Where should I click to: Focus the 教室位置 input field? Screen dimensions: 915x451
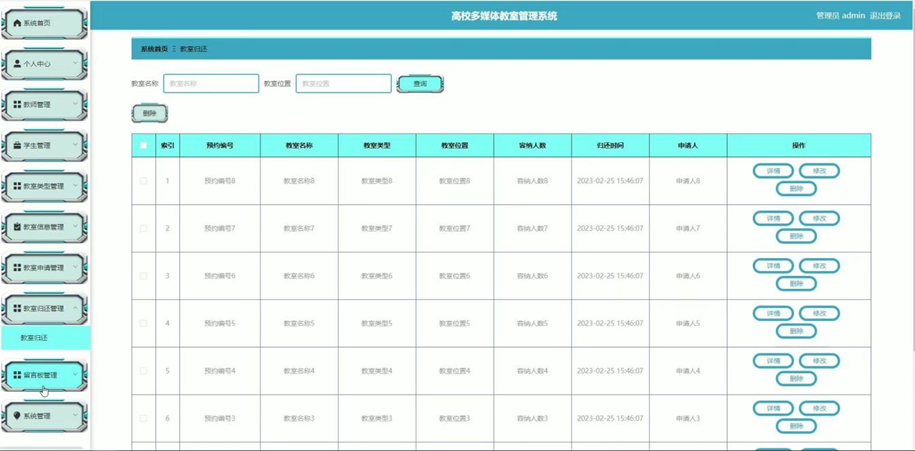344,83
